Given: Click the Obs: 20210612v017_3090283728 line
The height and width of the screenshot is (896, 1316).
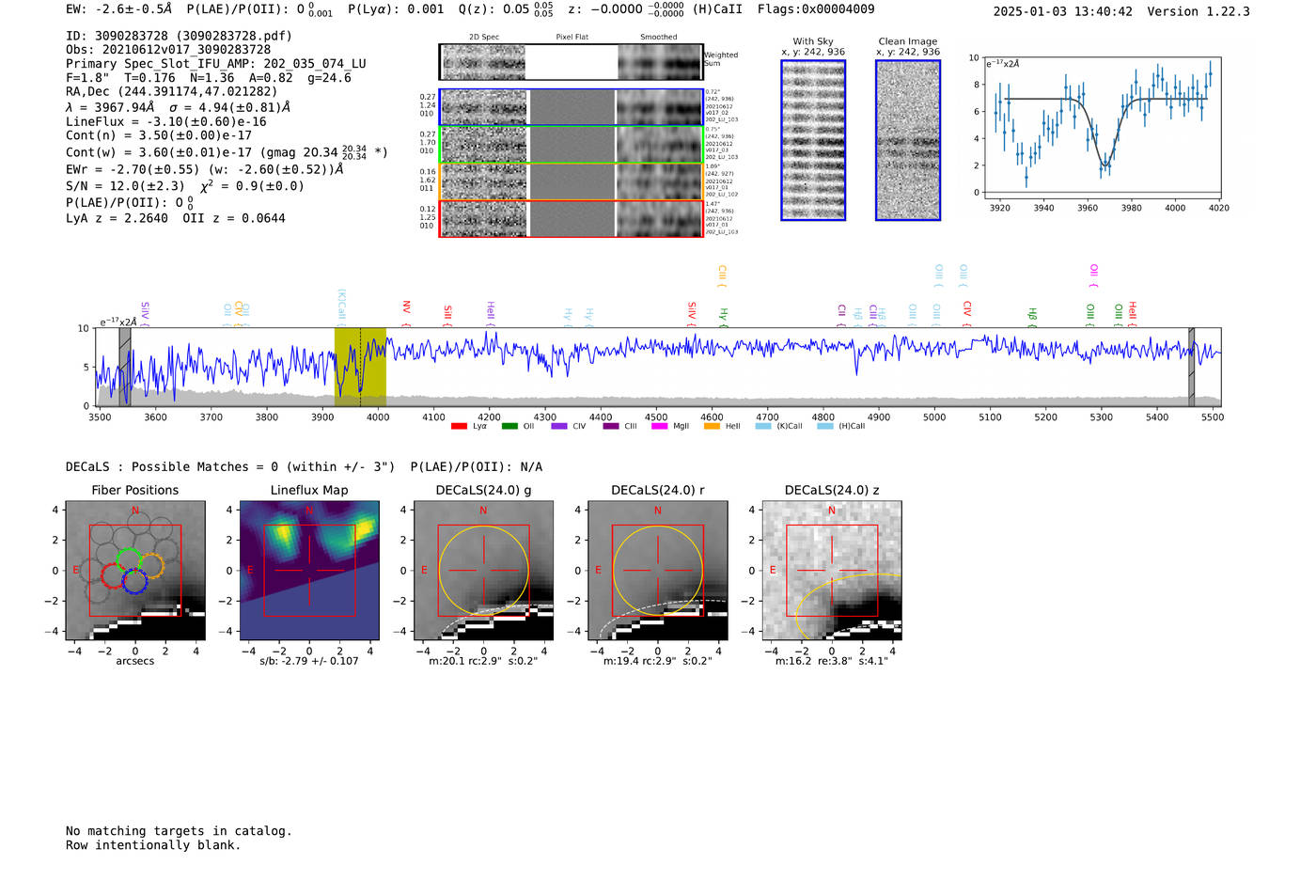Looking at the screenshot, I should 168,50.
